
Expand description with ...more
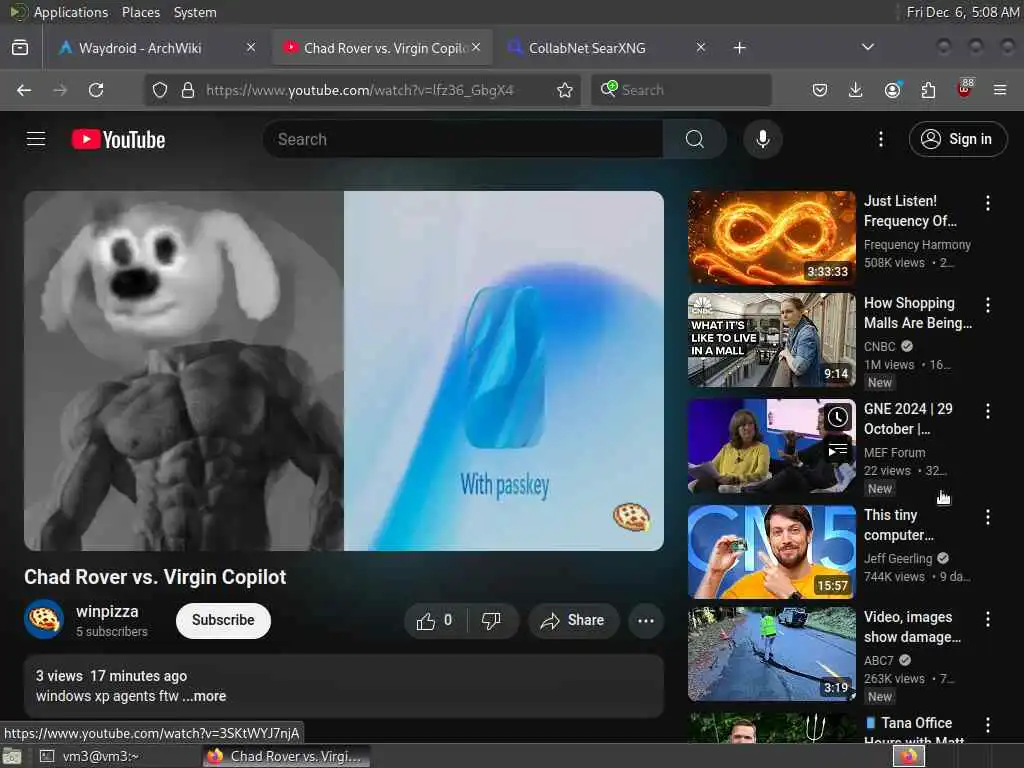point(204,696)
